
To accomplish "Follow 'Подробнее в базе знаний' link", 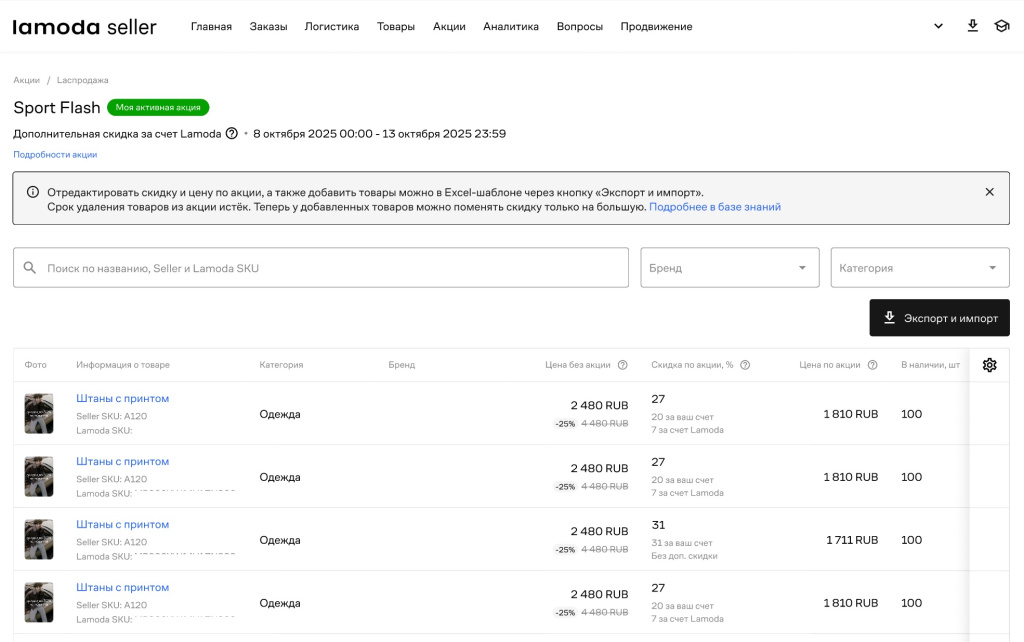I will coord(714,207).
